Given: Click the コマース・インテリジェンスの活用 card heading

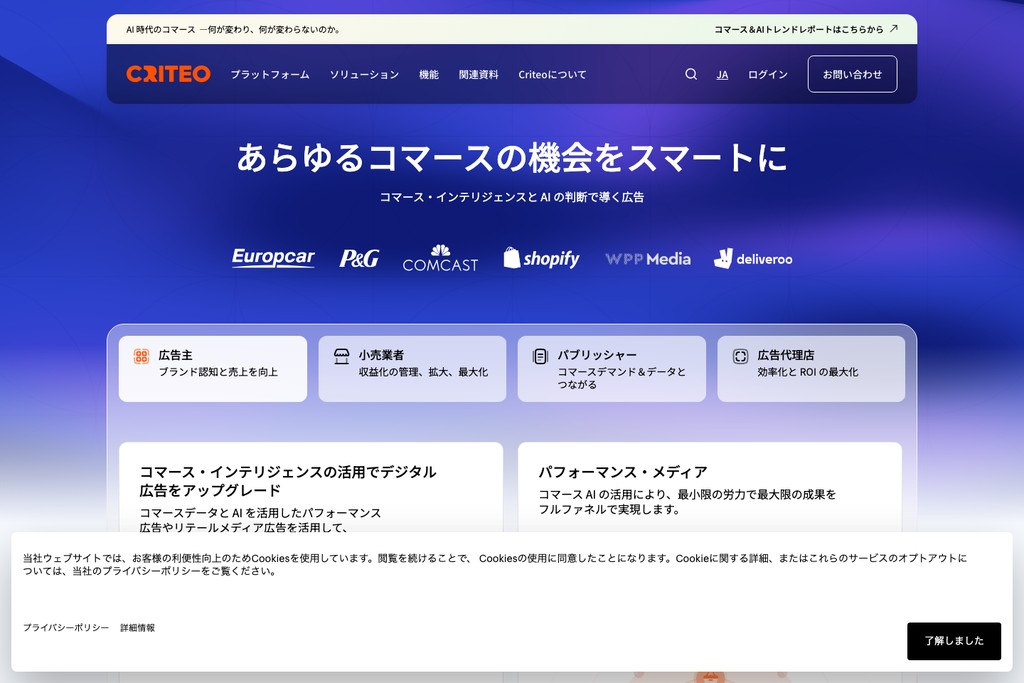Looking at the screenshot, I should [288, 481].
